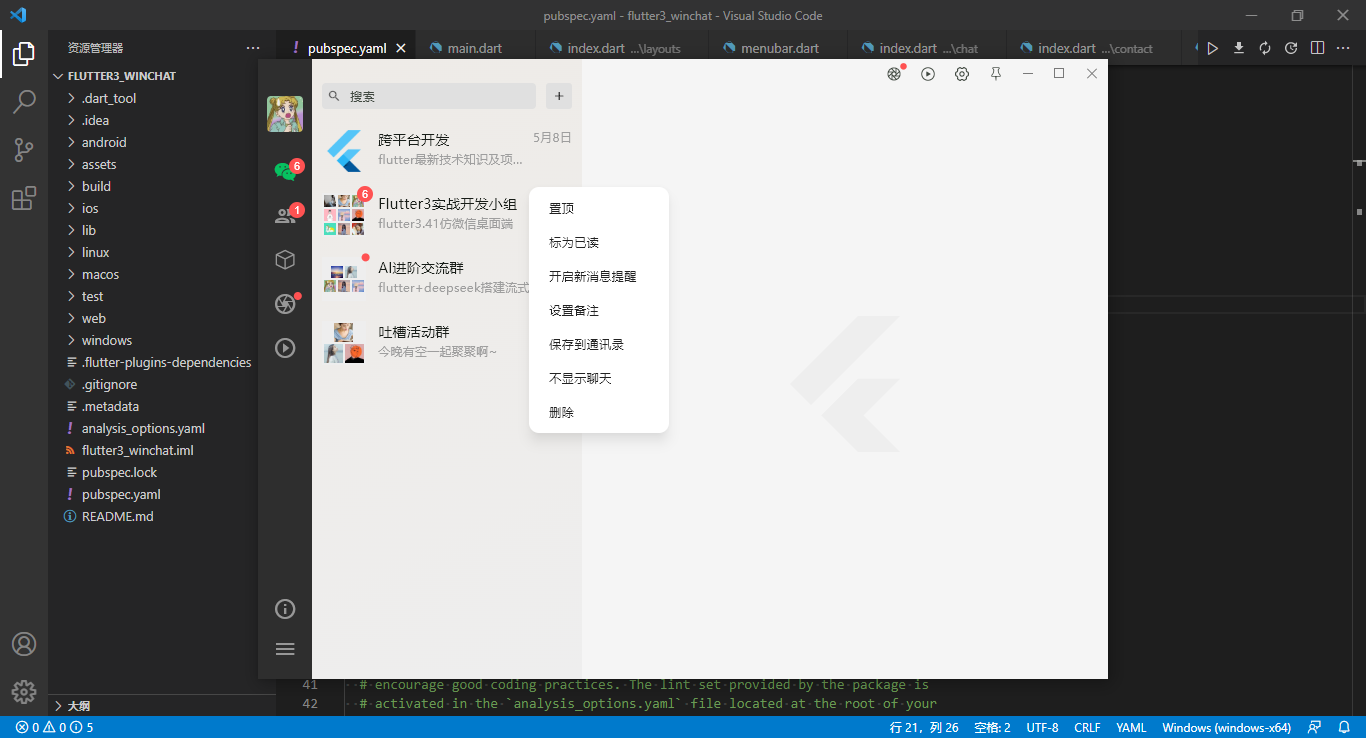This screenshot has width=1366, height=738.
Task: Open the video play icon in sidebar
Action: pyautogui.click(x=285, y=348)
